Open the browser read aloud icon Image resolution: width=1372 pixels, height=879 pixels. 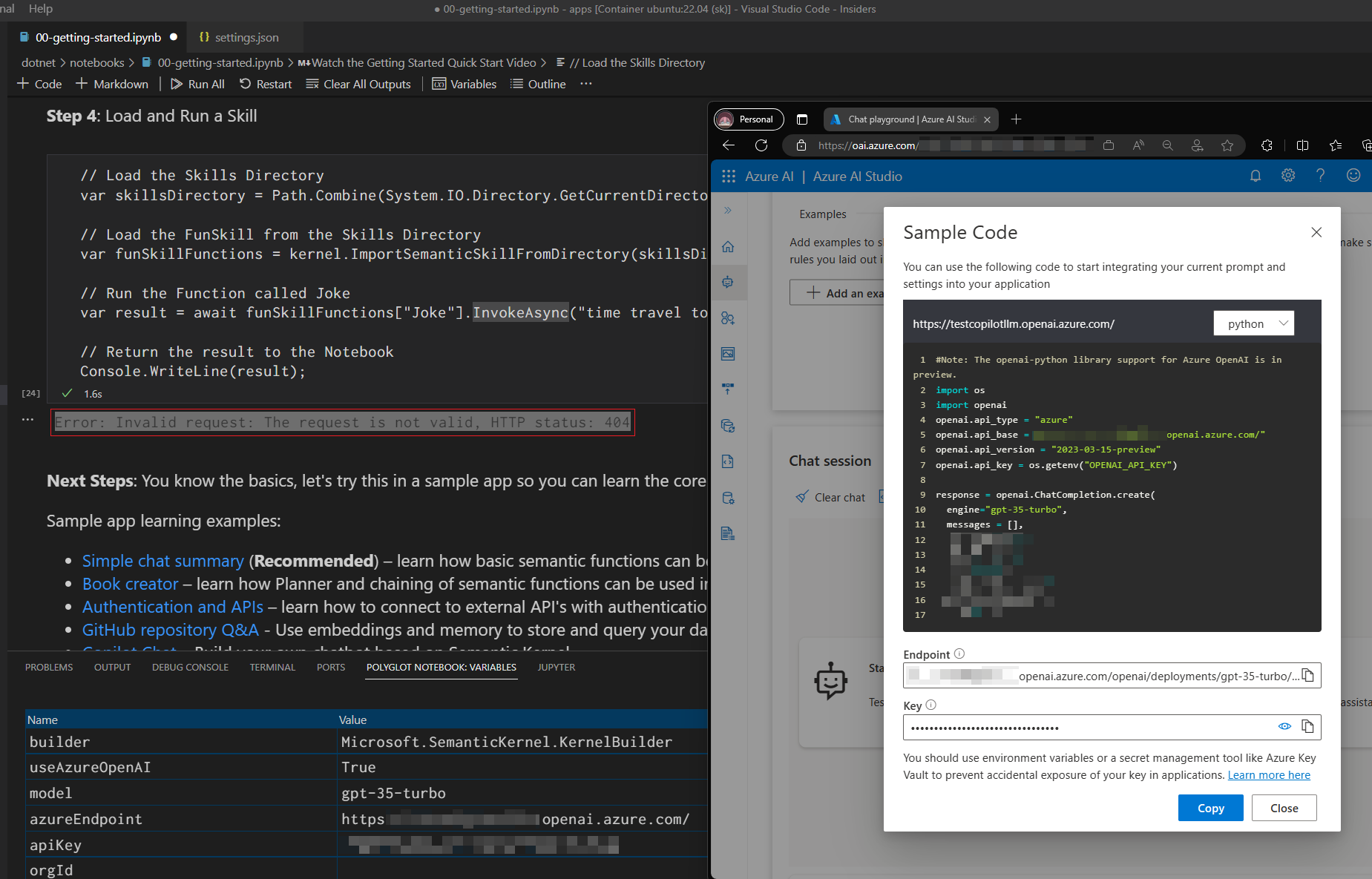(1138, 145)
